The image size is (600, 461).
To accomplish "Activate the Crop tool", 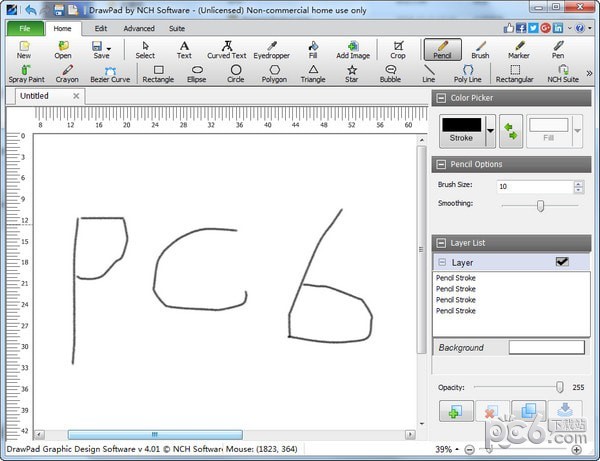I will pos(398,50).
